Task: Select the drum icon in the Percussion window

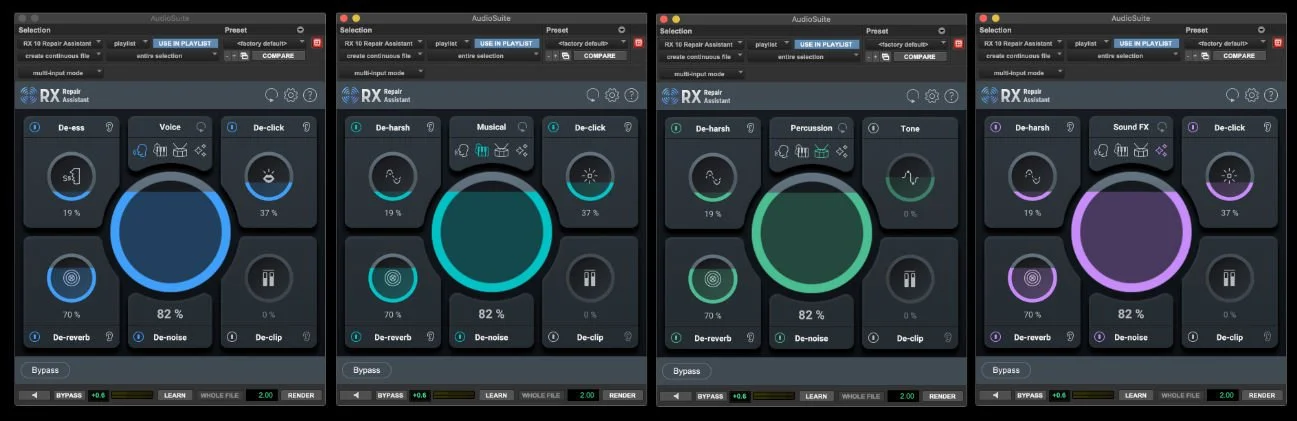Action: pos(821,151)
